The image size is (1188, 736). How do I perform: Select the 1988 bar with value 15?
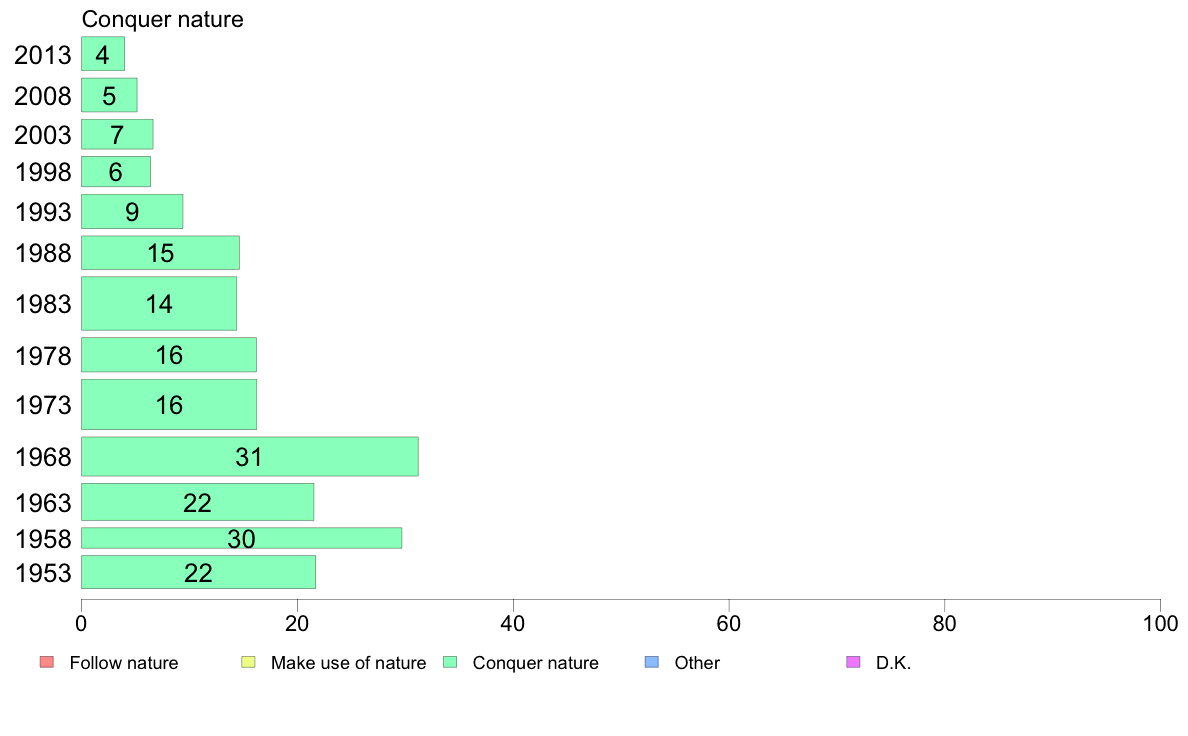point(160,253)
